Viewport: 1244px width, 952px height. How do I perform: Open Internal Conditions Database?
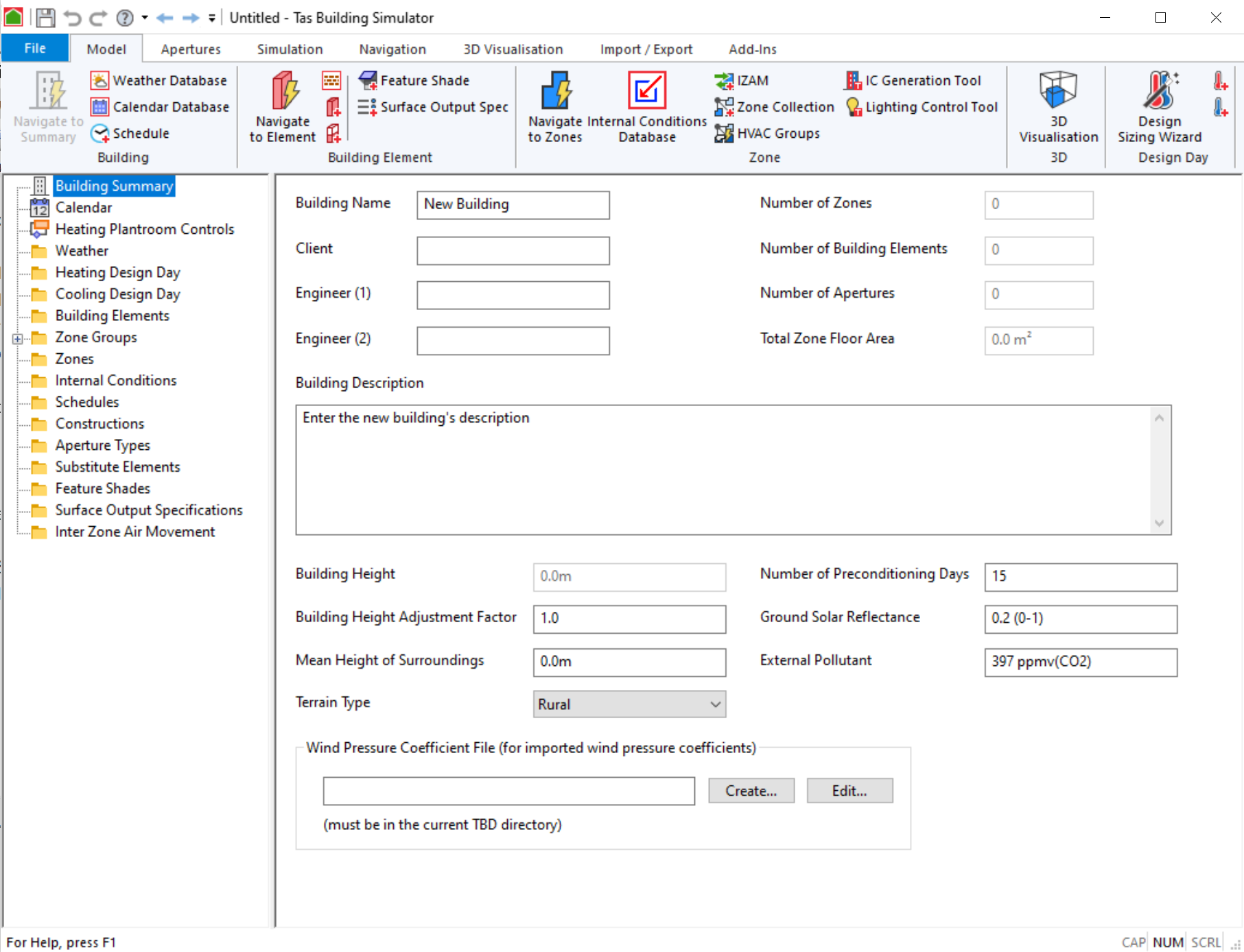647,106
